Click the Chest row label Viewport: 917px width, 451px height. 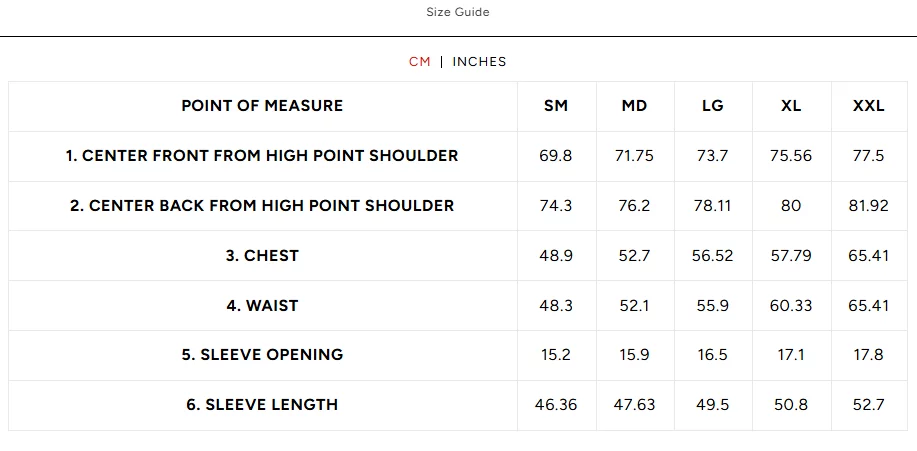click(x=262, y=256)
